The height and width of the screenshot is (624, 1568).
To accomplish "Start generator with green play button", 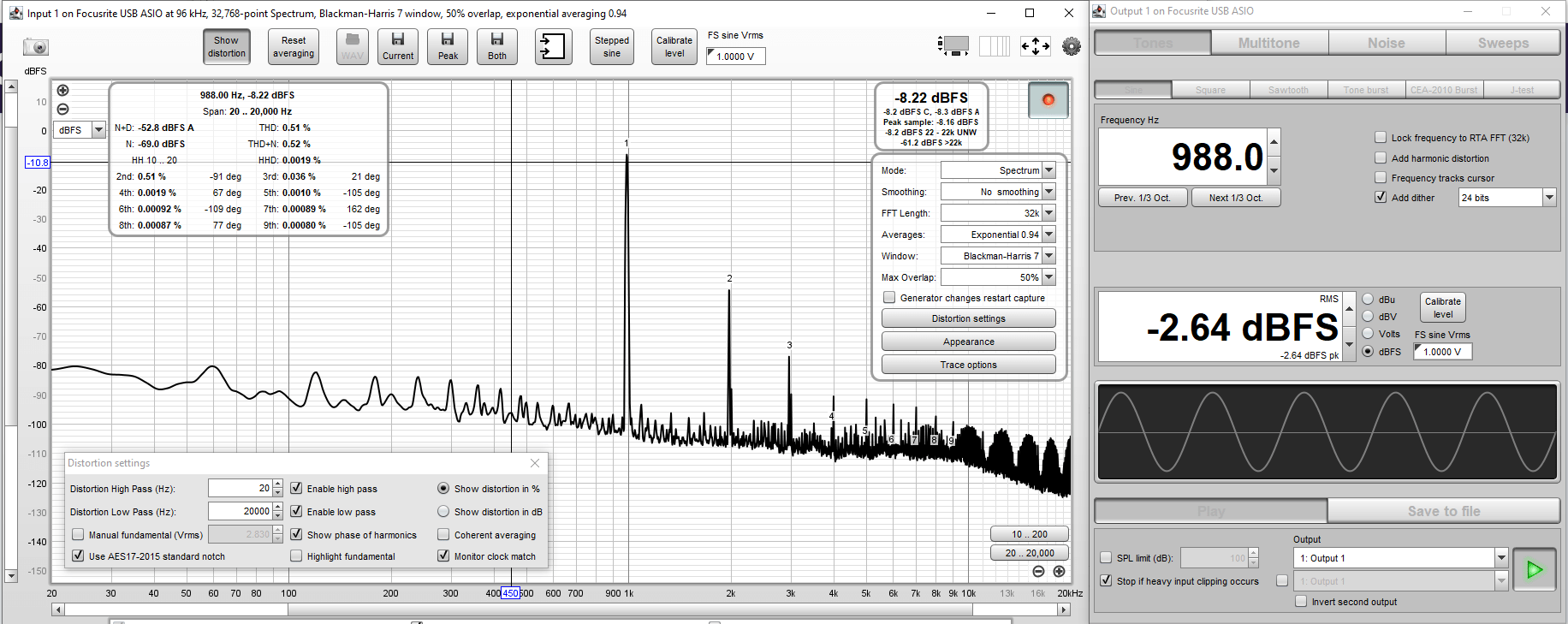I will tap(1535, 569).
